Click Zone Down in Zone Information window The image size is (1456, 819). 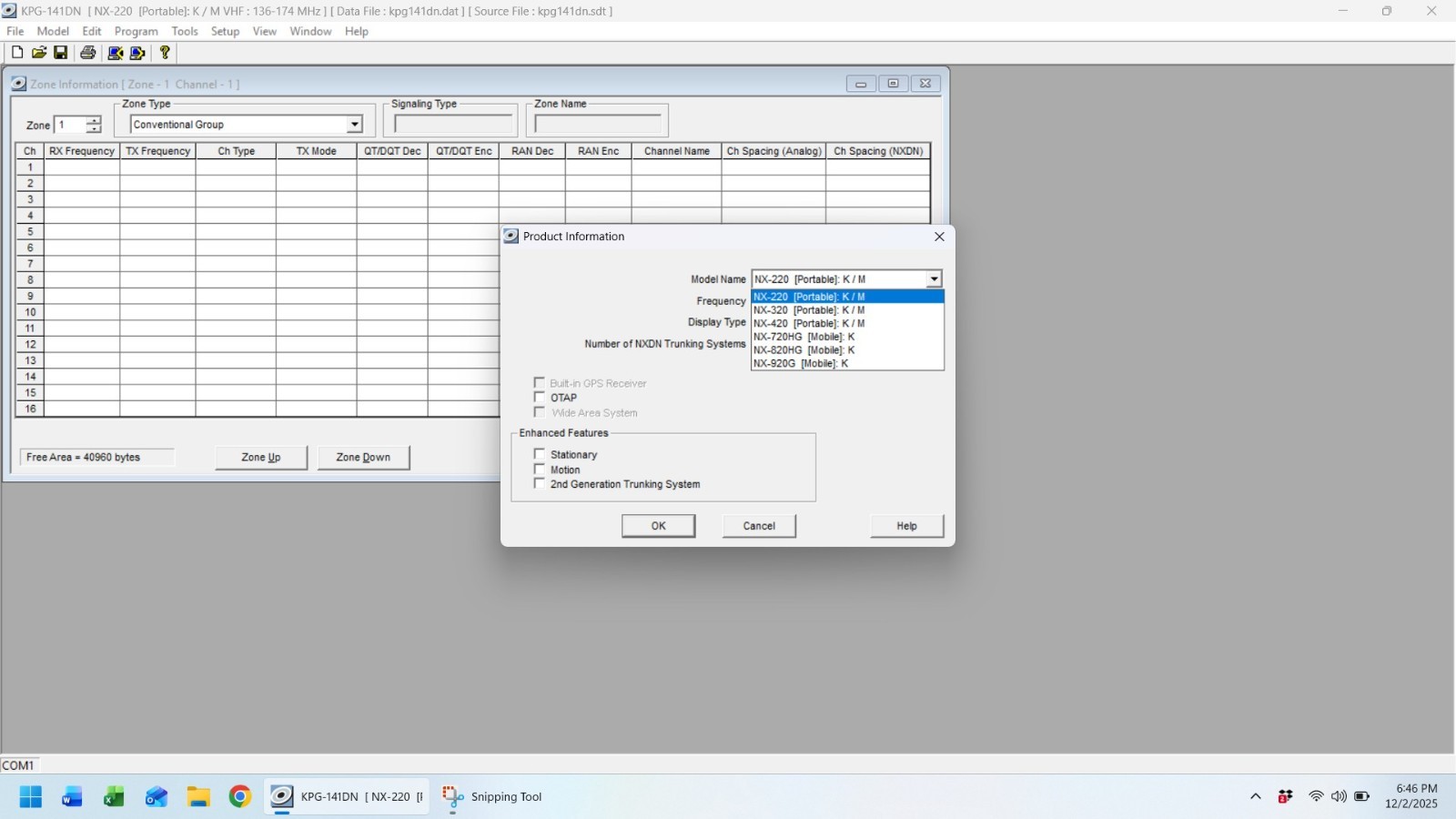tap(363, 458)
